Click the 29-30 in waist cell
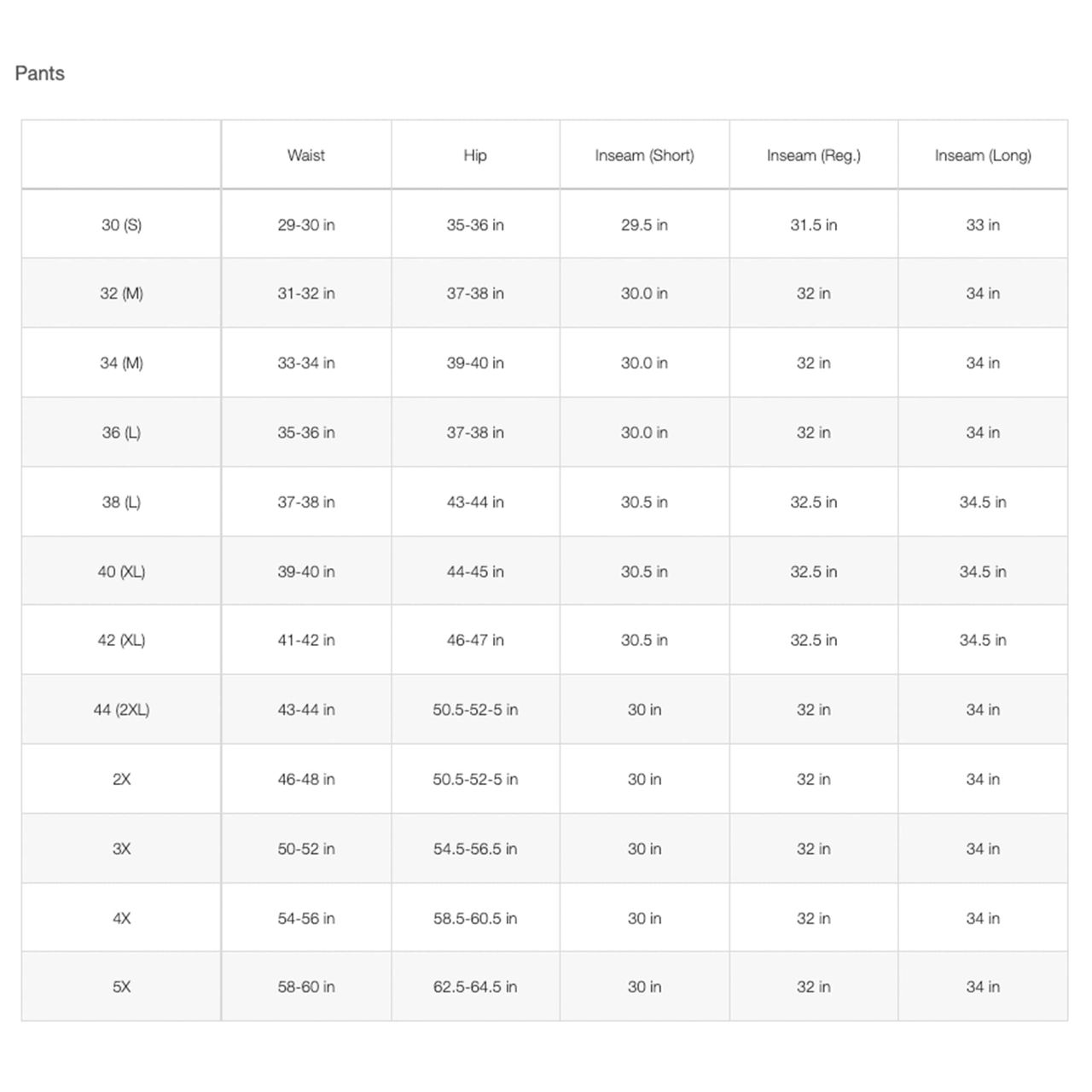This screenshot has height=1092, width=1092. 305,225
